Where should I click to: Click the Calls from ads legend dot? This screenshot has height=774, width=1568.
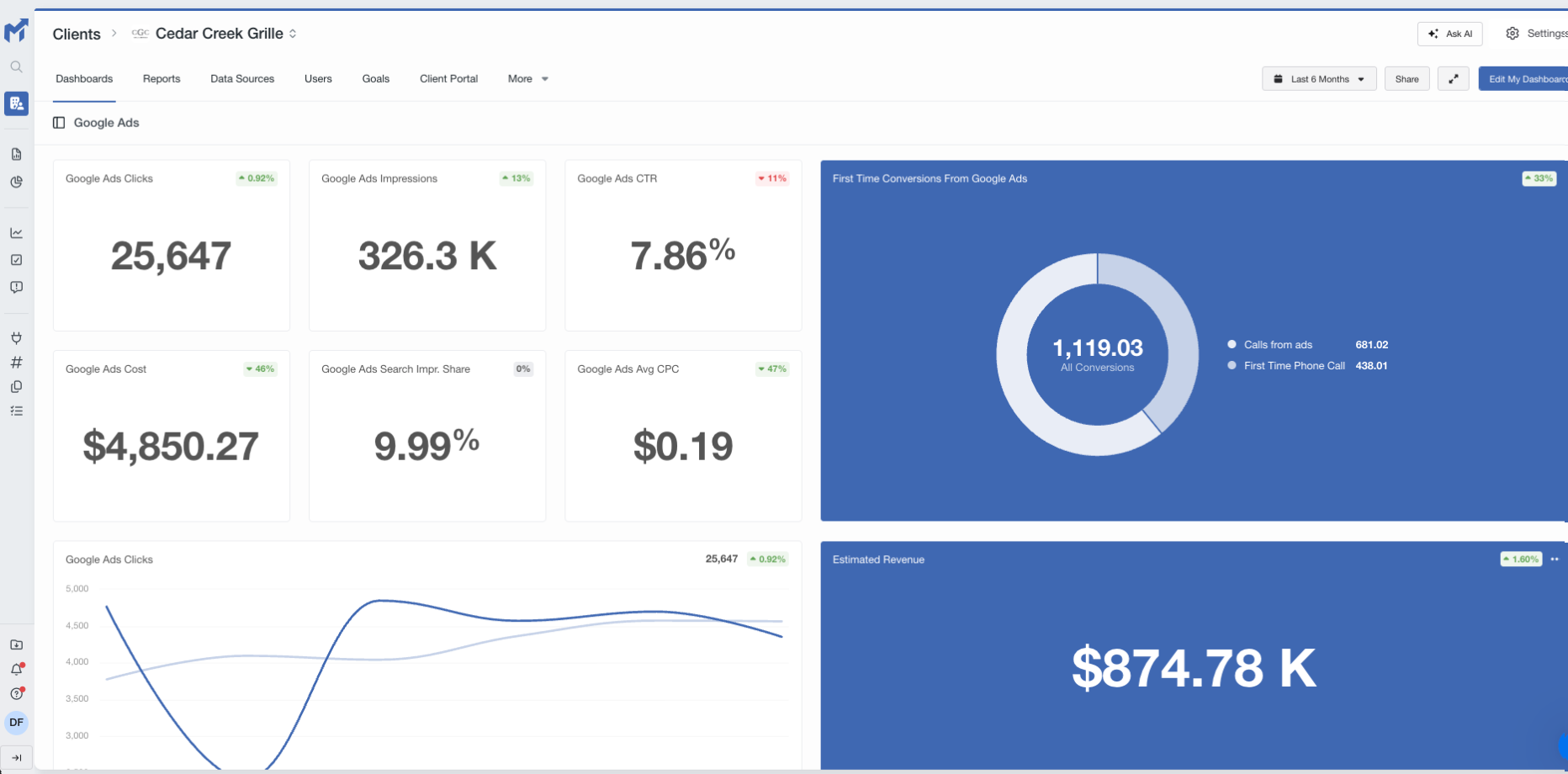tap(1232, 345)
